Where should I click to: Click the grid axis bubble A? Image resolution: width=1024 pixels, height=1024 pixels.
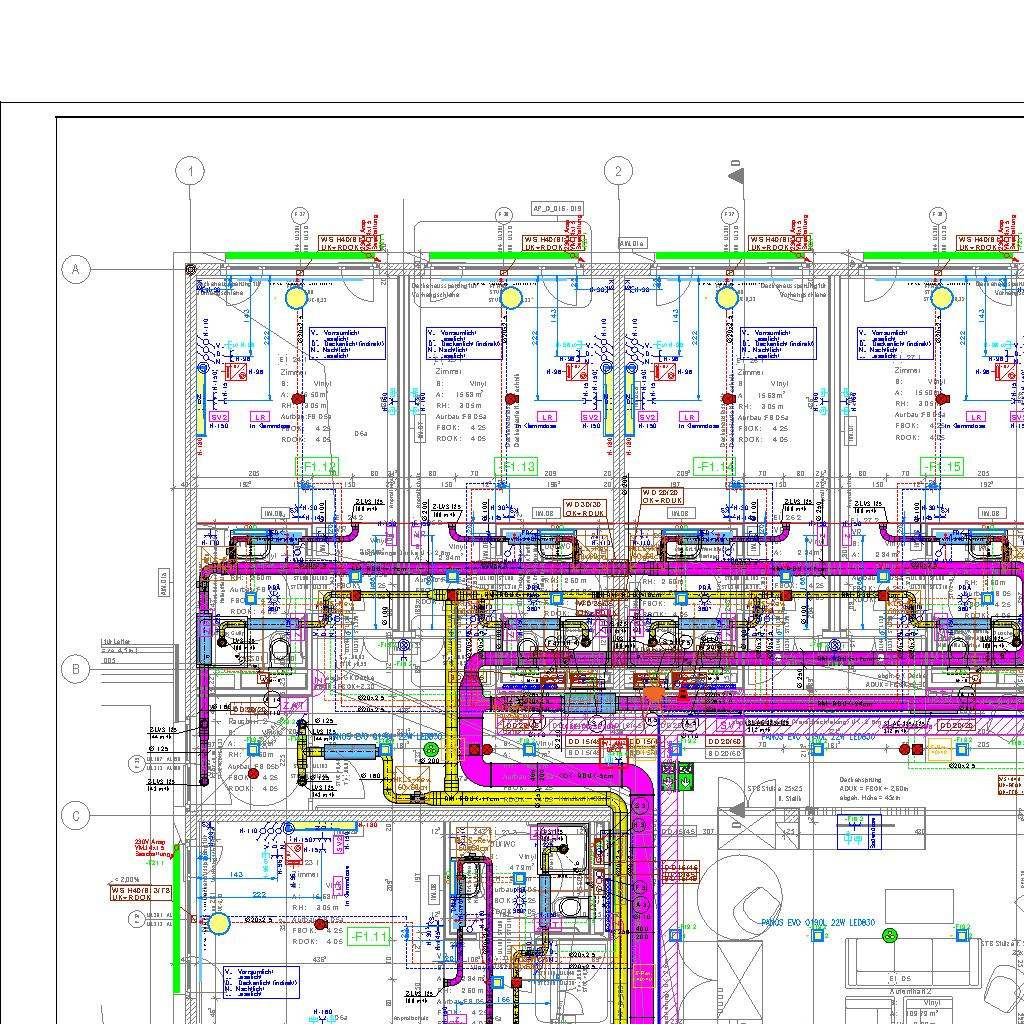75,269
